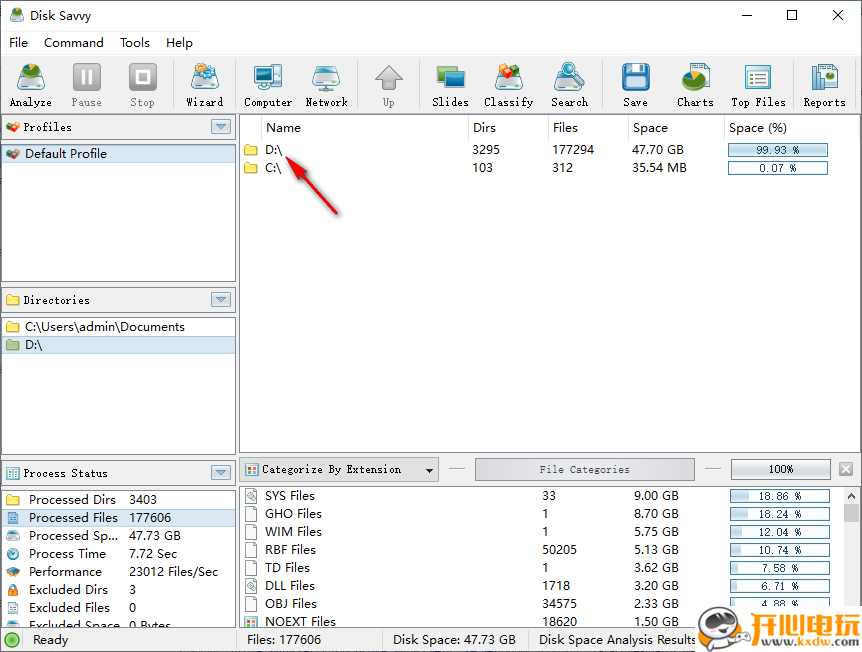Show Top Files

click(x=758, y=85)
